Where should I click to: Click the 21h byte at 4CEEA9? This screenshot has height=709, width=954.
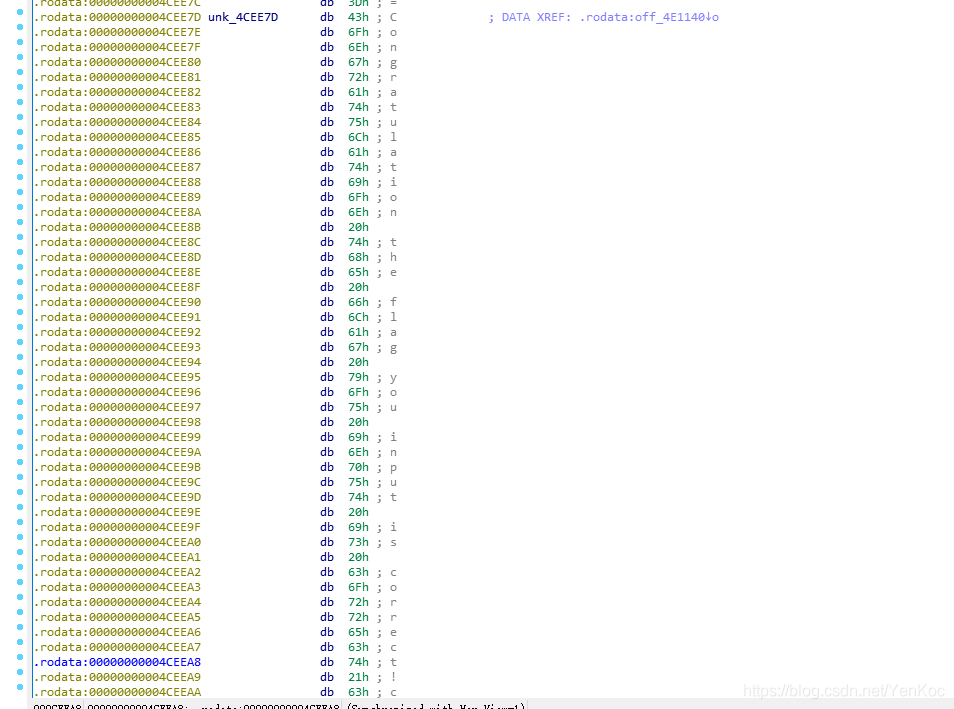click(x=358, y=677)
